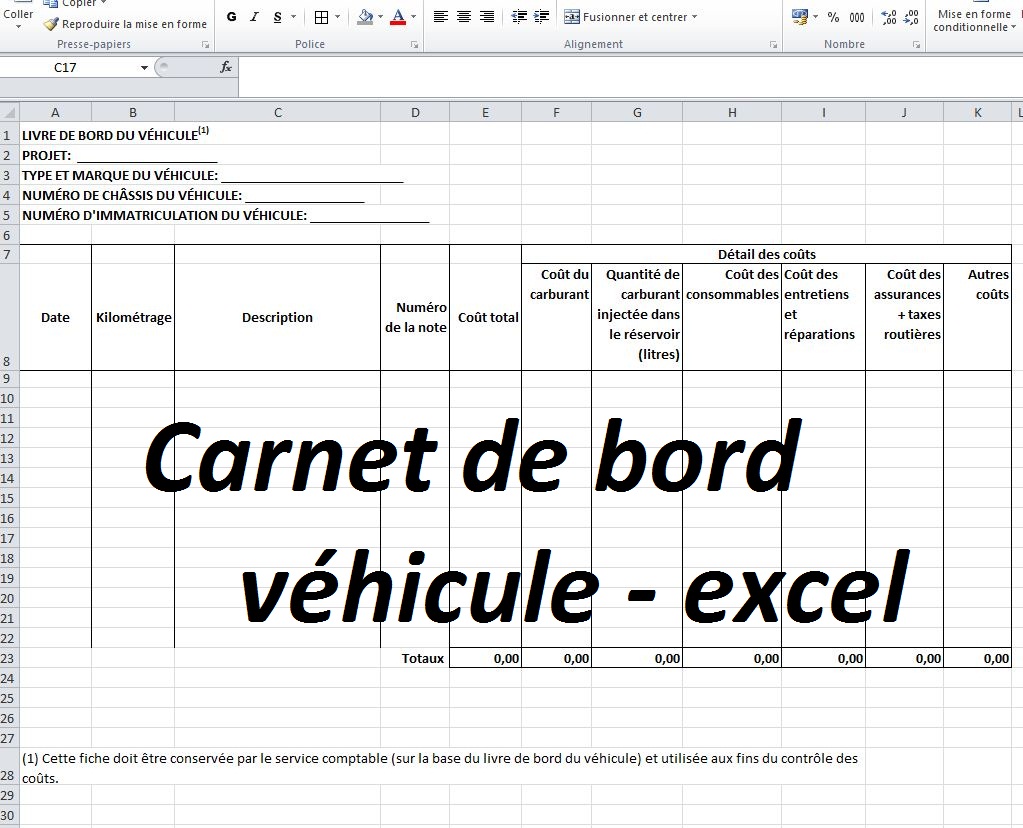Open the fill color dropdown arrow
Viewport: 1023px width, 828px height.
coord(380,17)
